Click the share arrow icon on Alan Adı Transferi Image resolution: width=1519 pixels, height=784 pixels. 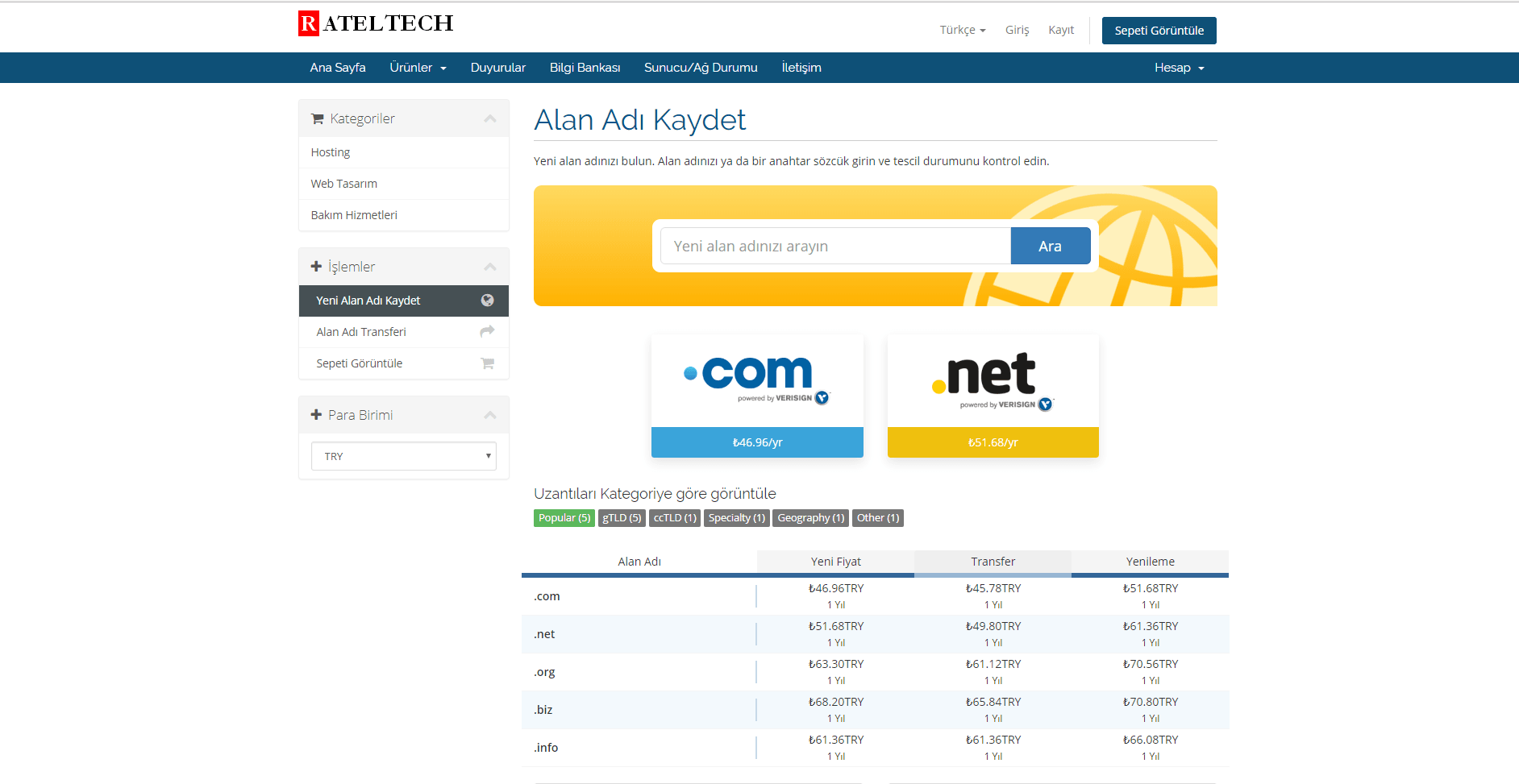[487, 331]
